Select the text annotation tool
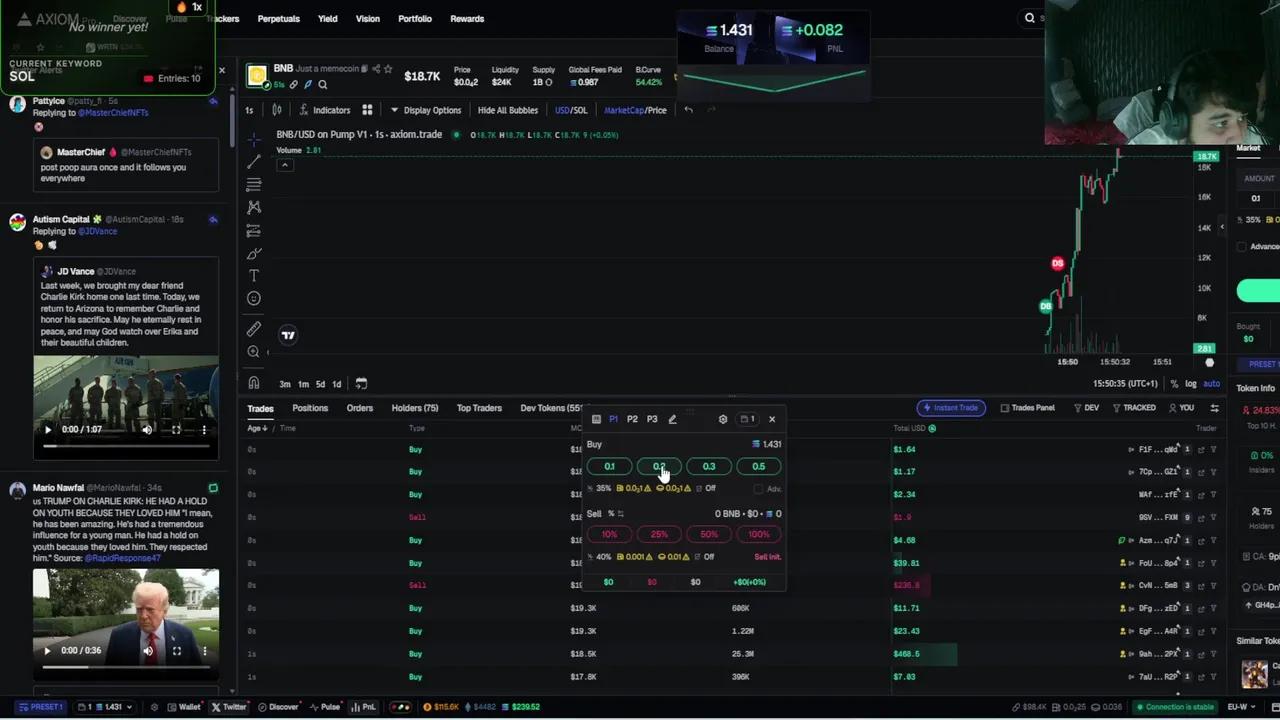Viewport: 1280px width, 720px height. tap(254, 276)
